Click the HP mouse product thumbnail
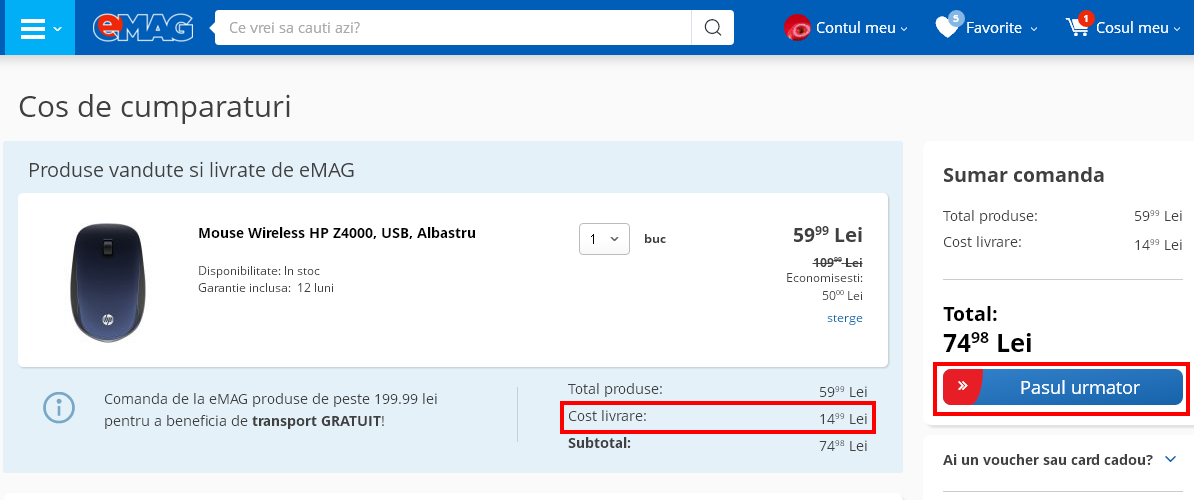The width and height of the screenshot is (1194, 500). pyautogui.click(x=106, y=281)
